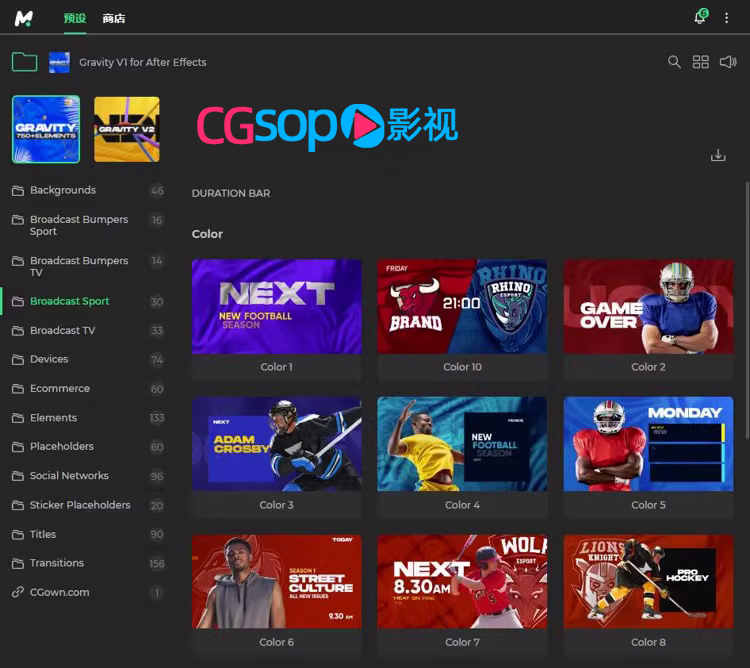The width and height of the screenshot is (750, 668).
Task: Click the search magnifier icon
Action: [x=674, y=62]
